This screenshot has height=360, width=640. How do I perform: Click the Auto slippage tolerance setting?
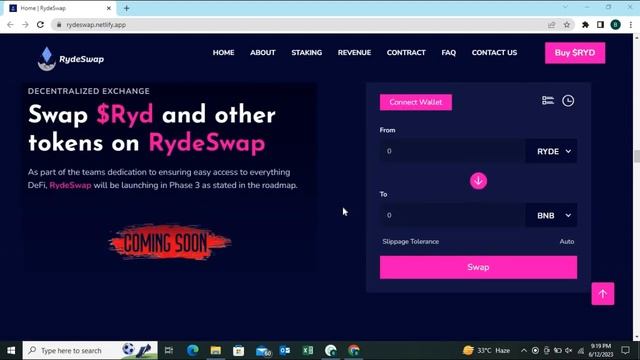(567, 242)
